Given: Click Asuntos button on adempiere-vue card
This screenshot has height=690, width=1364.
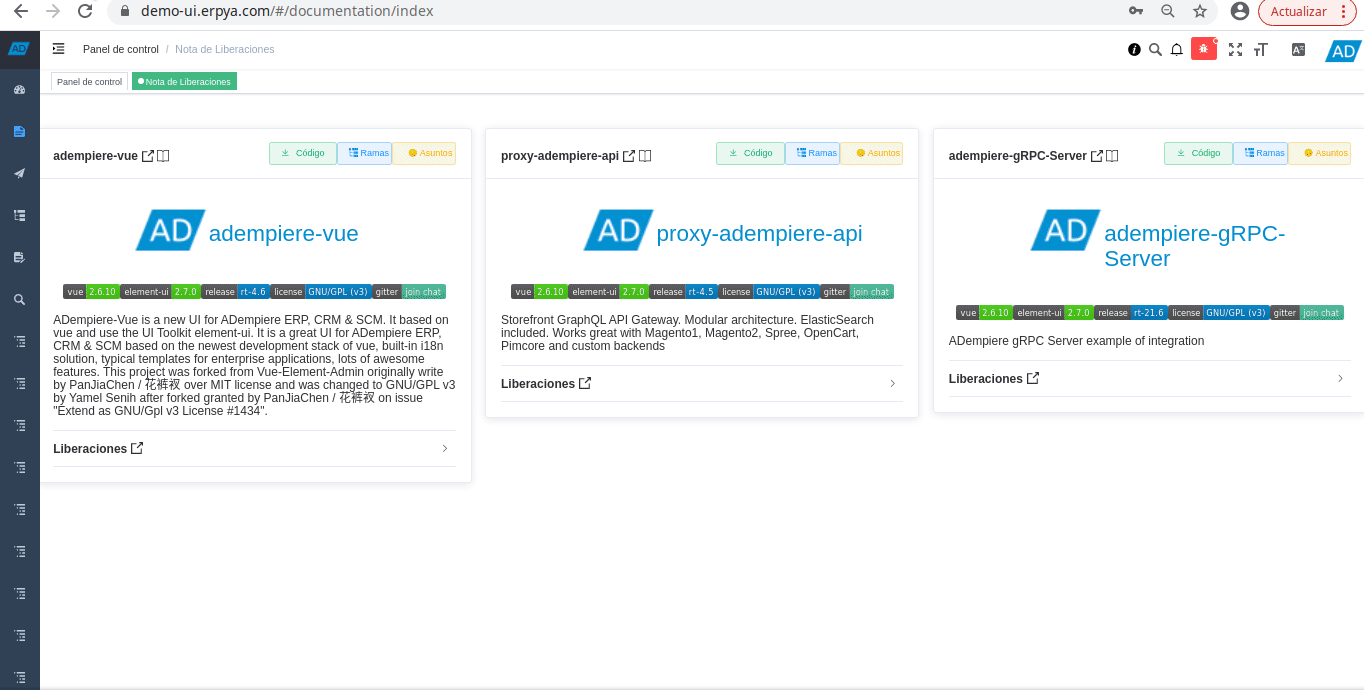Looking at the screenshot, I should 424,153.
